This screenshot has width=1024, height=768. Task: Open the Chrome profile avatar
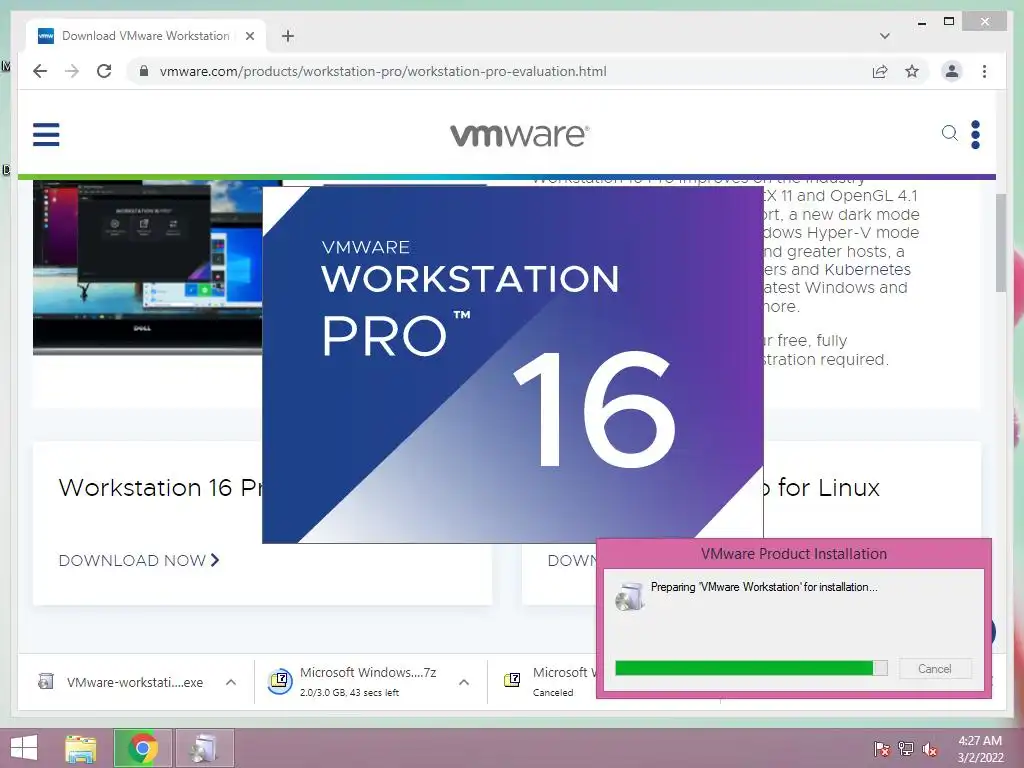(952, 71)
